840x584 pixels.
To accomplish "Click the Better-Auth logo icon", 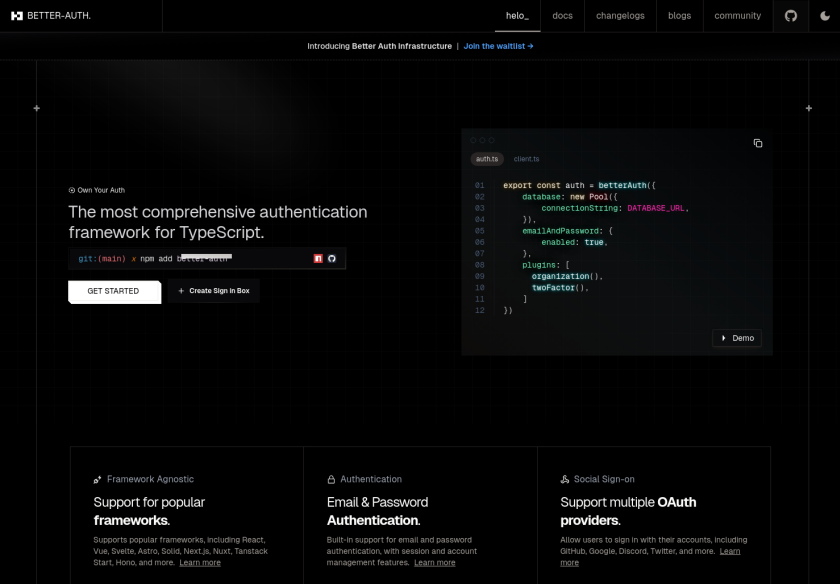I will pyautogui.click(x=17, y=16).
